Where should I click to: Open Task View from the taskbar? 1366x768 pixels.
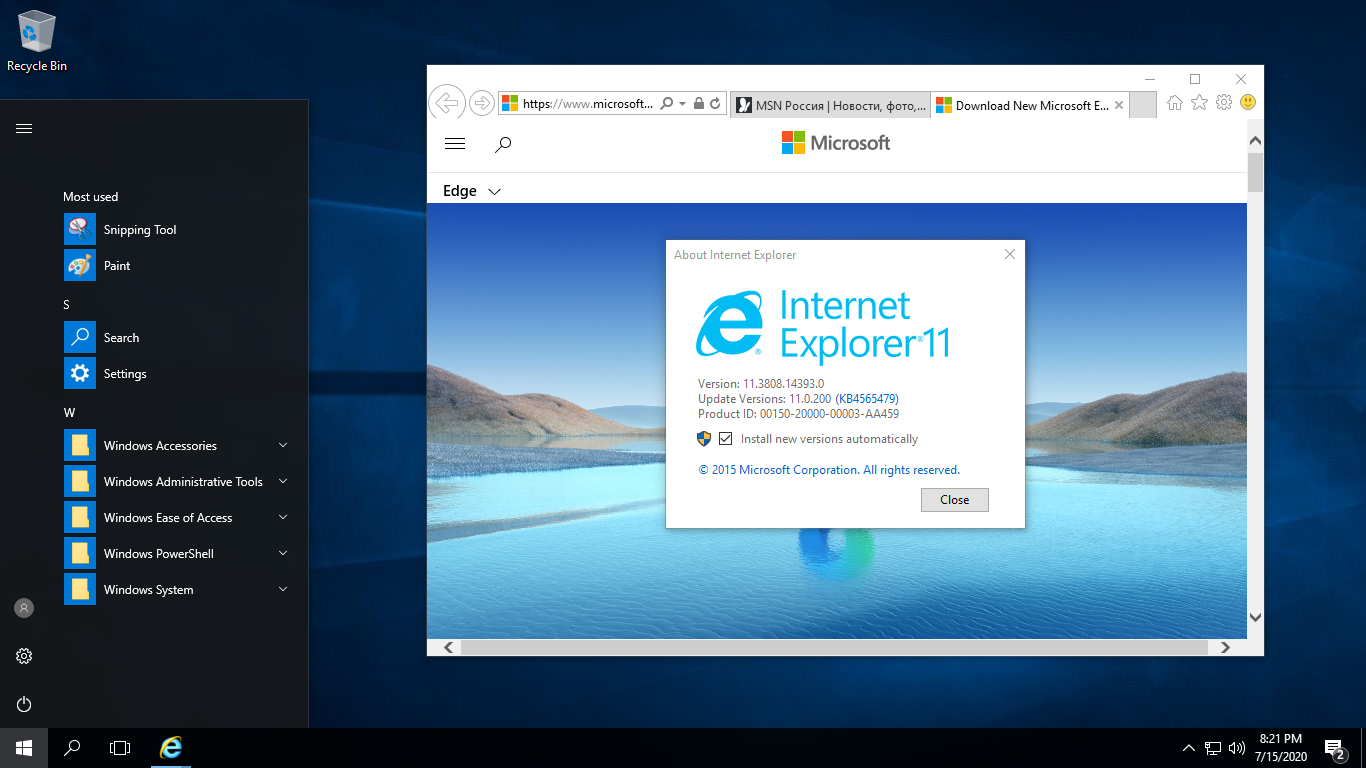click(x=120, y=748)
